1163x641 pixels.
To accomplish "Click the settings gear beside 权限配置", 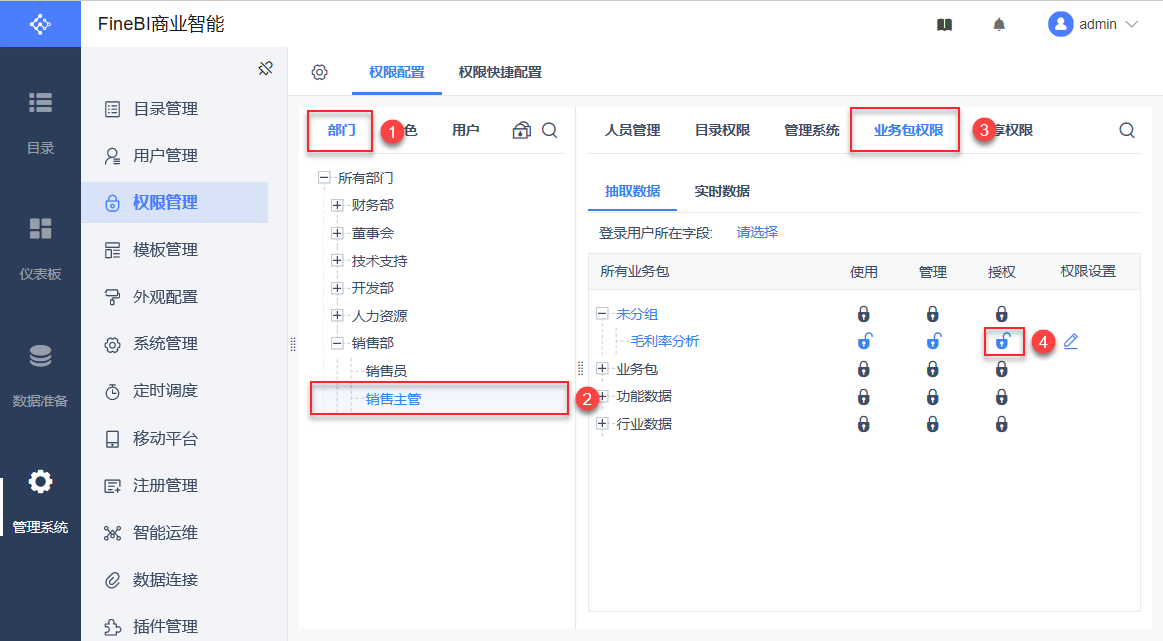I will point(320,72).
